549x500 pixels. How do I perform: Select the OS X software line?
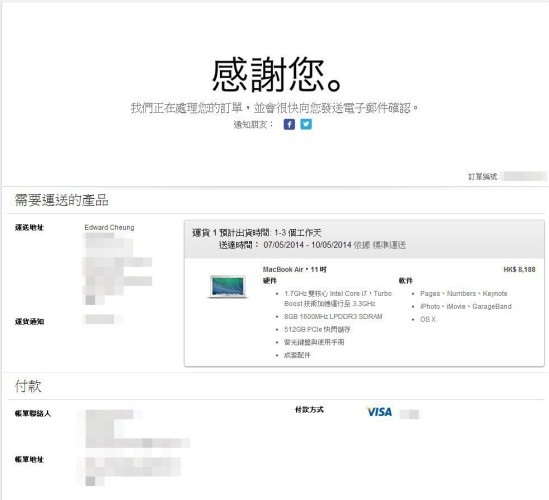[428, 319]
